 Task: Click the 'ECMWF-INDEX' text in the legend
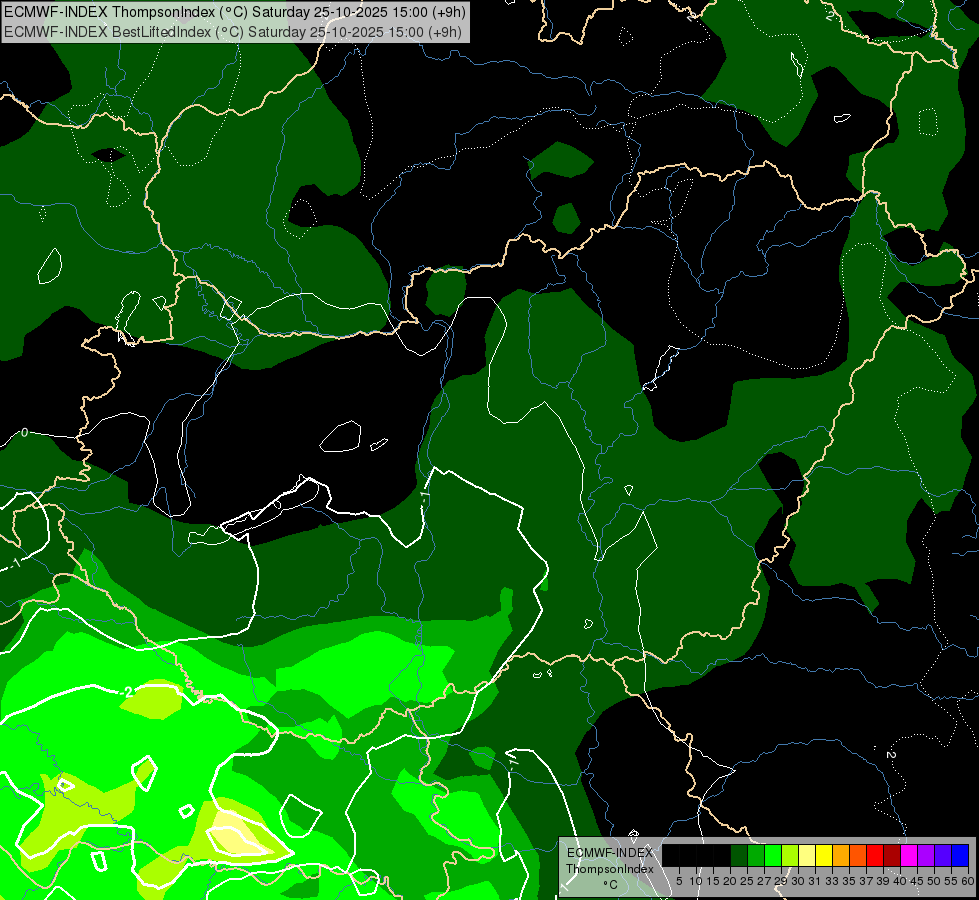(610, 853)
